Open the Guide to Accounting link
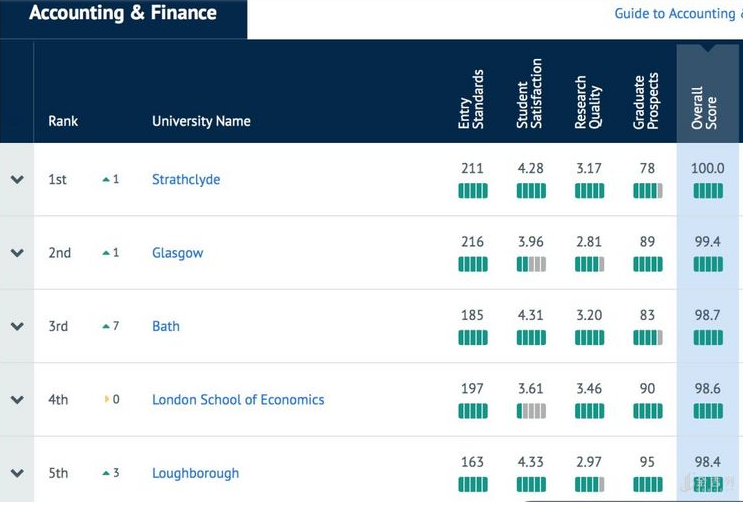Screen dimensions: 743x506 click(676, 14)
